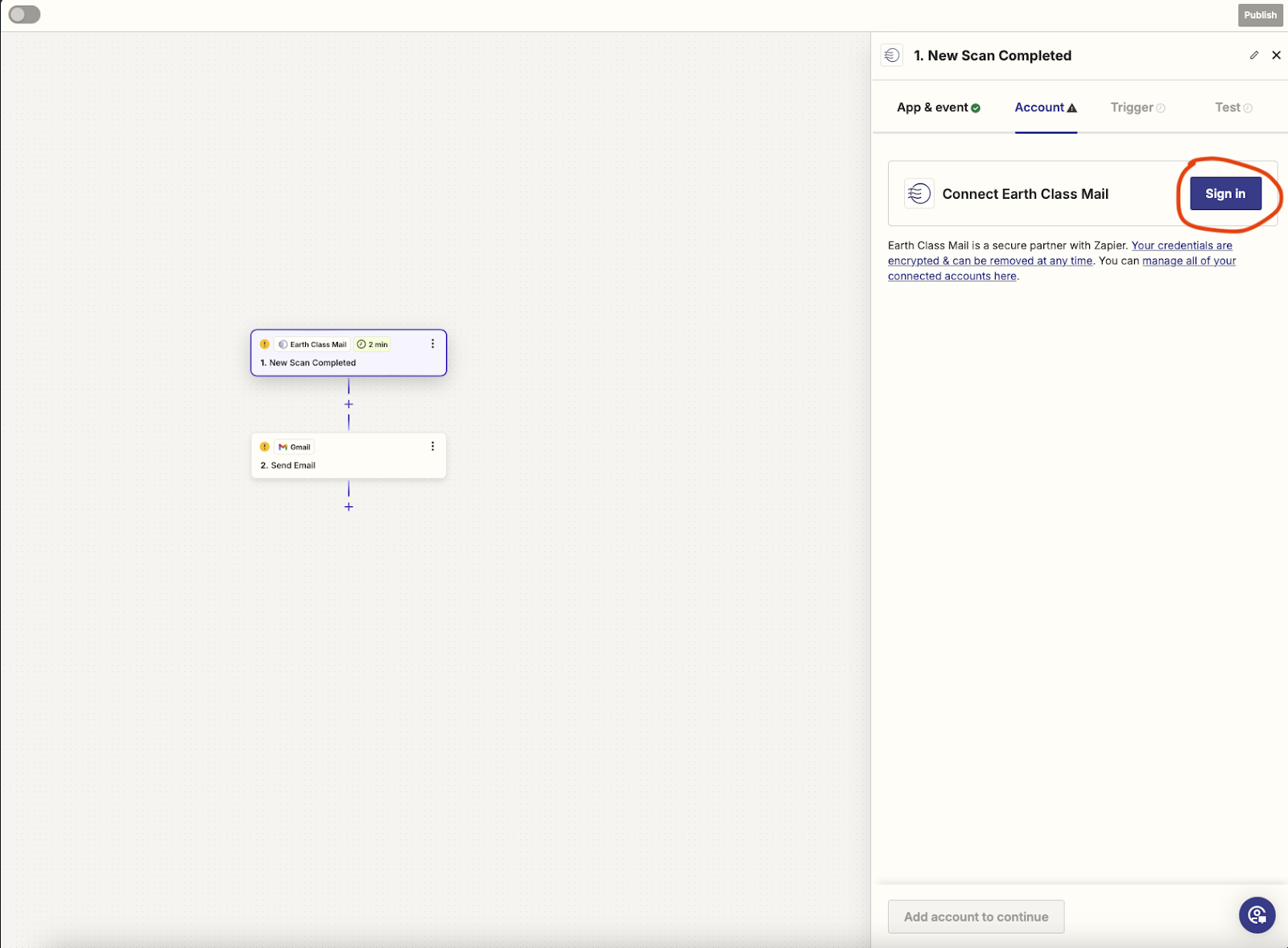Select the New Scan Completed step card
Screen dimensions: 1288x948
pyautogui.click(x=349, y=352)
